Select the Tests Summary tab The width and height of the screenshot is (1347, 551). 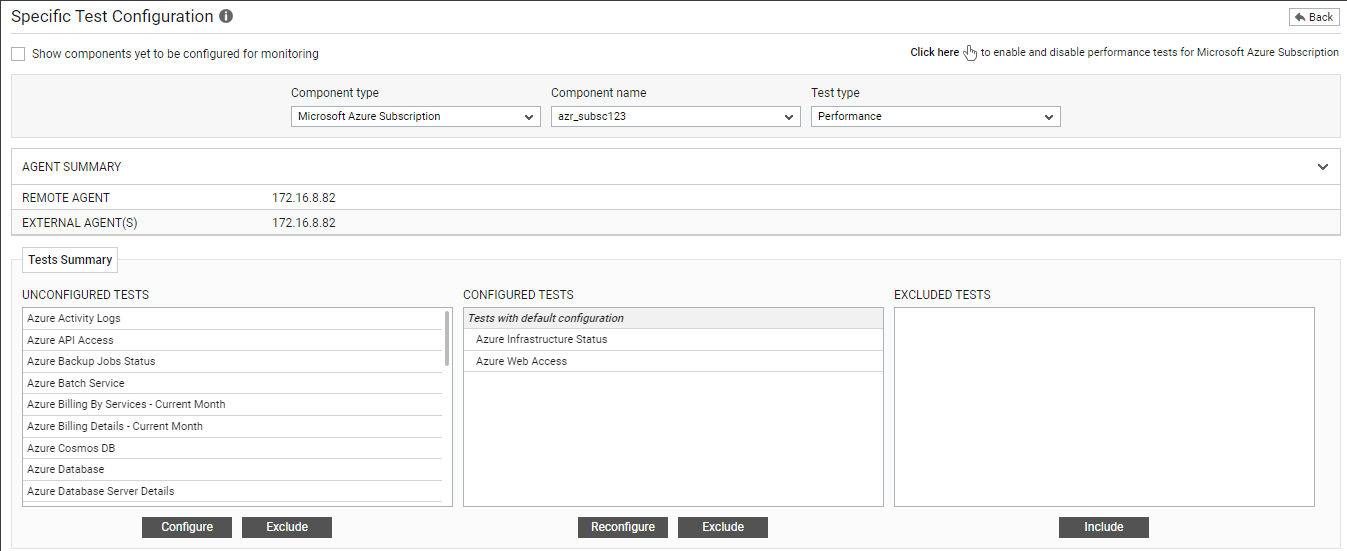(70, 260)
